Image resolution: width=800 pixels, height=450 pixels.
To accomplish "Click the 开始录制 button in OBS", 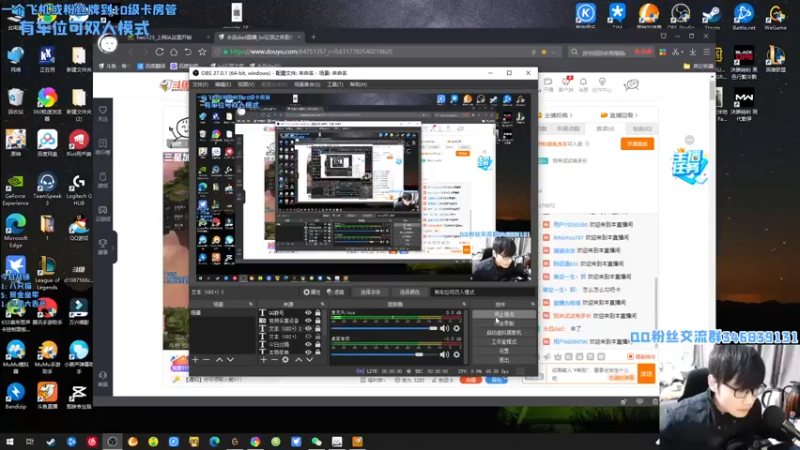I will [x=504, y=323].
